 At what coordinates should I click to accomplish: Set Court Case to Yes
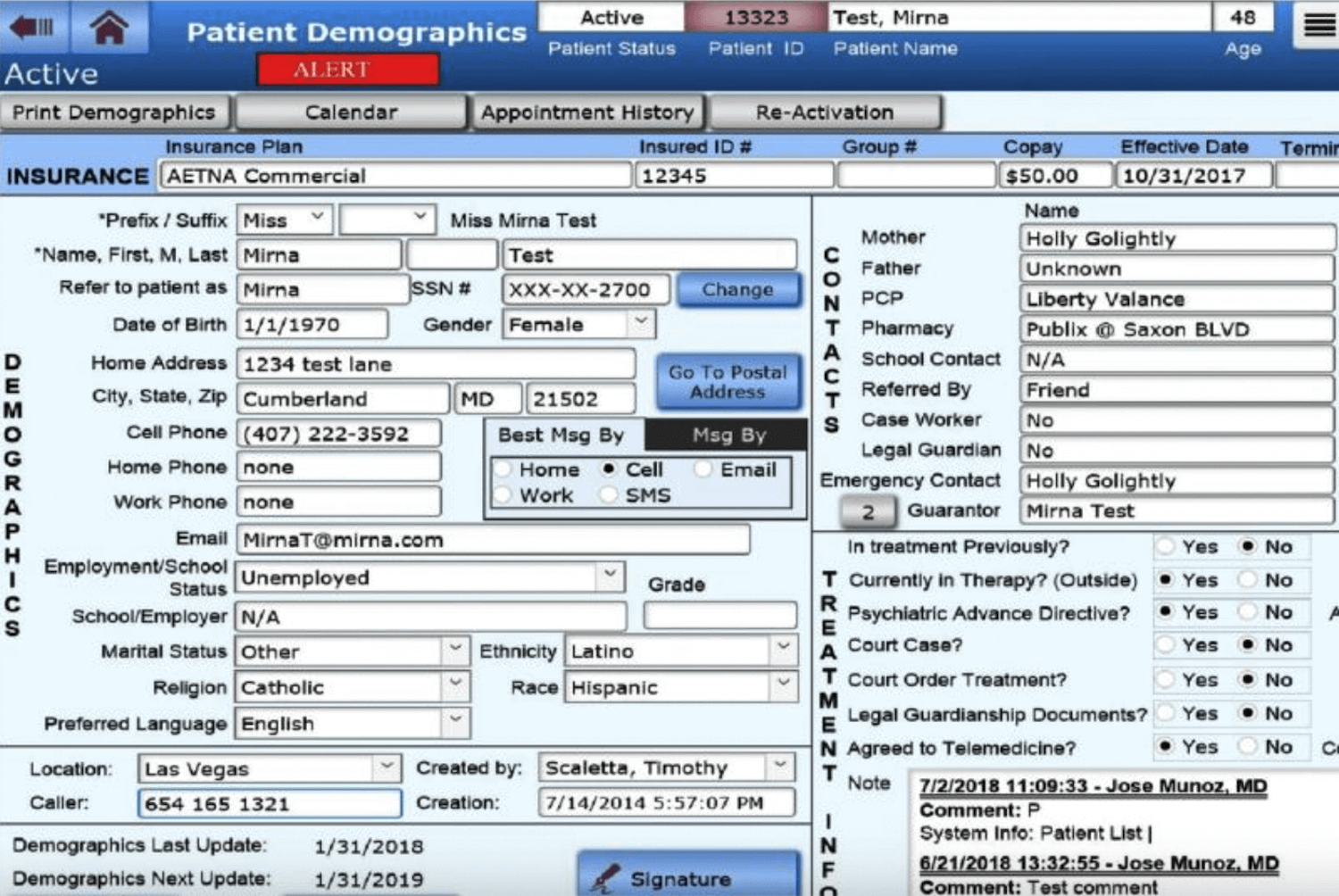[x=1165, y=645]
